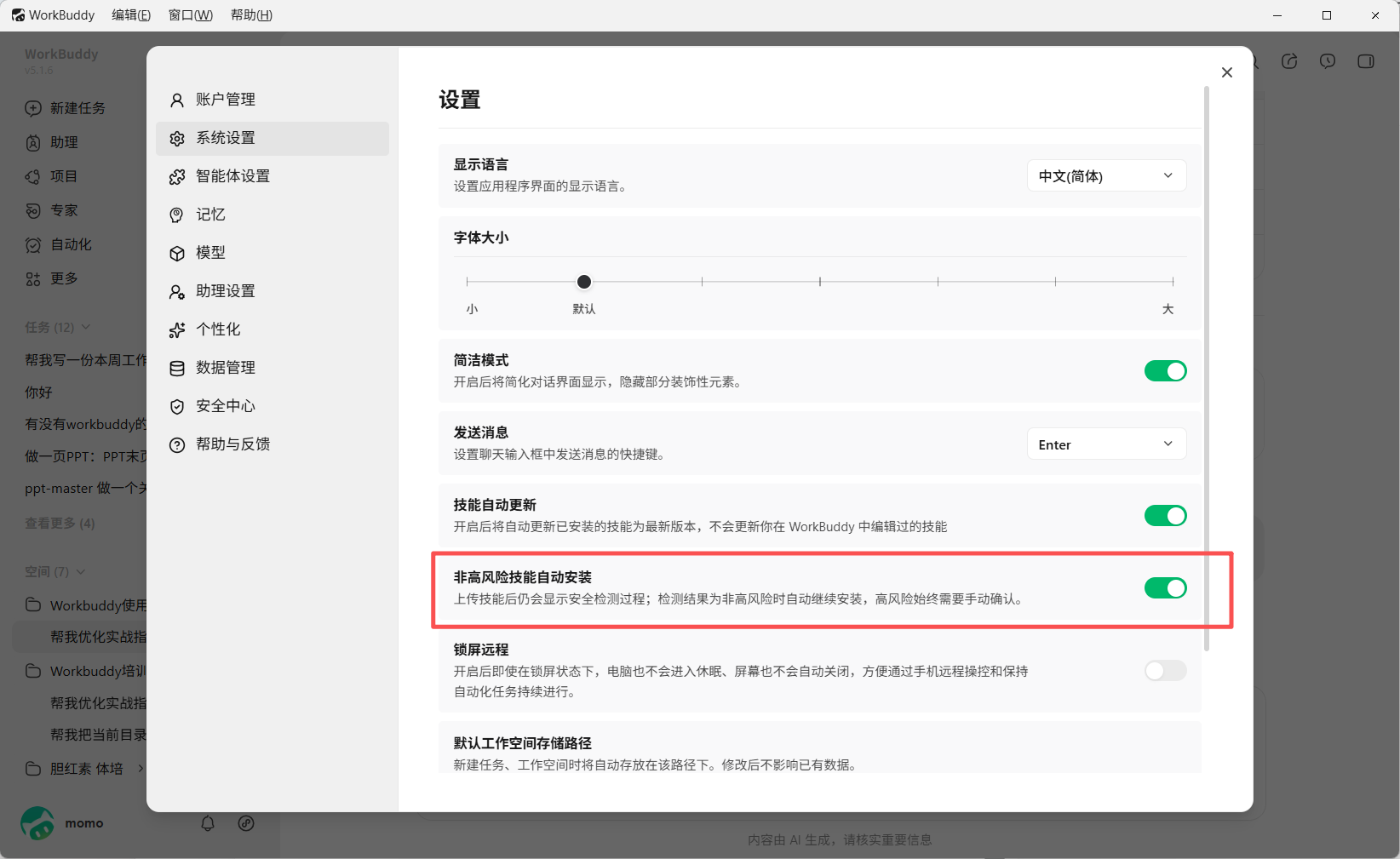
Task: Click 助理设置 person-gear icon
Action: coord(177,292)
